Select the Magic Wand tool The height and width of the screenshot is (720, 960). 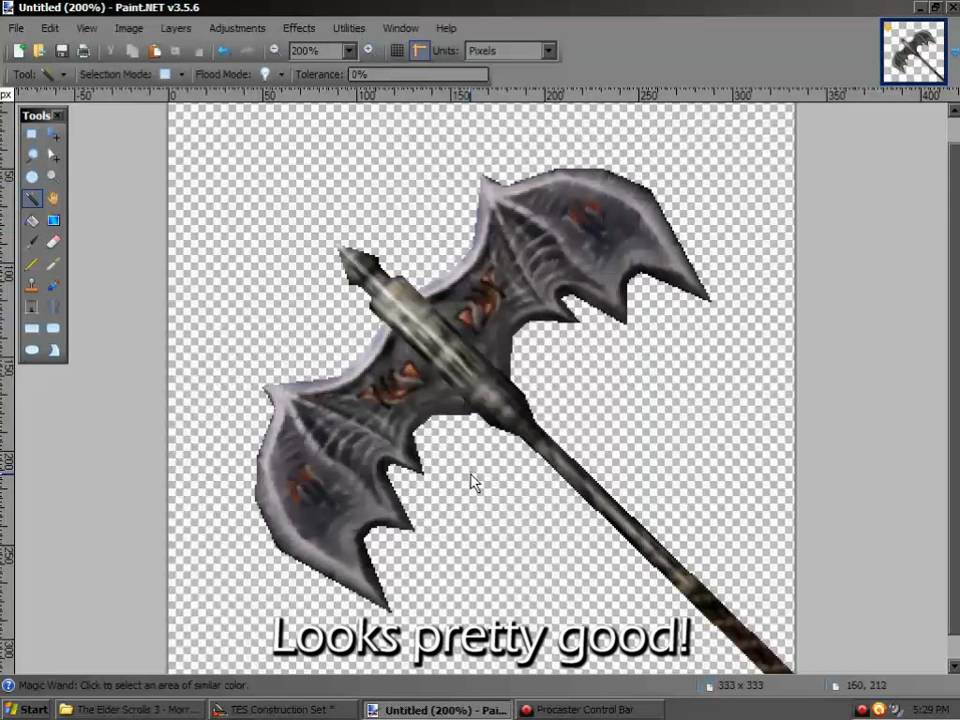click(32, 198)
